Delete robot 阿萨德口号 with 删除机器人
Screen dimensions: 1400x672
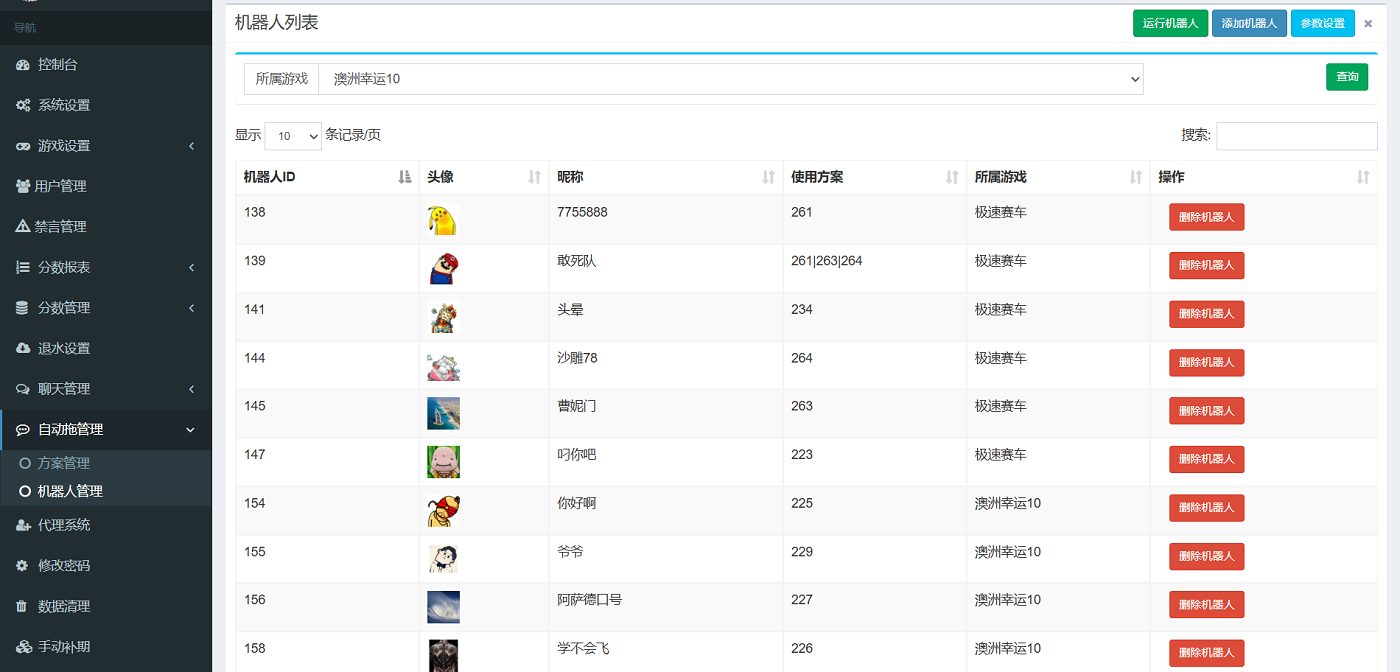[1206, 604]
